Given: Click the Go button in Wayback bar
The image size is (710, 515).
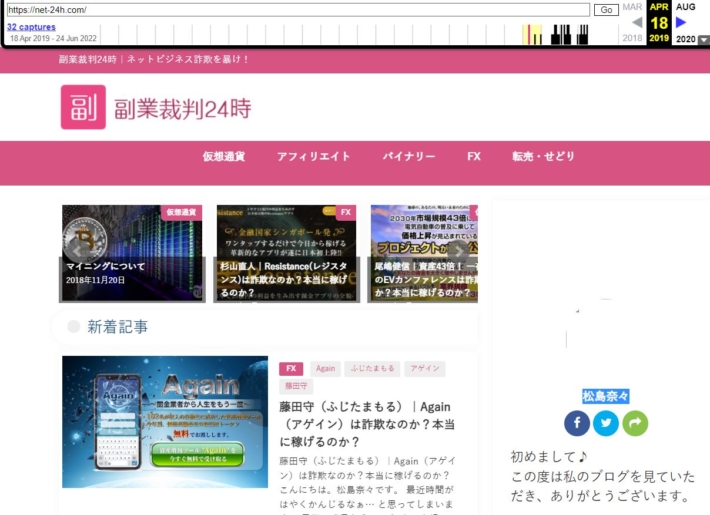Looking at the screenshot, I should 606,10.
